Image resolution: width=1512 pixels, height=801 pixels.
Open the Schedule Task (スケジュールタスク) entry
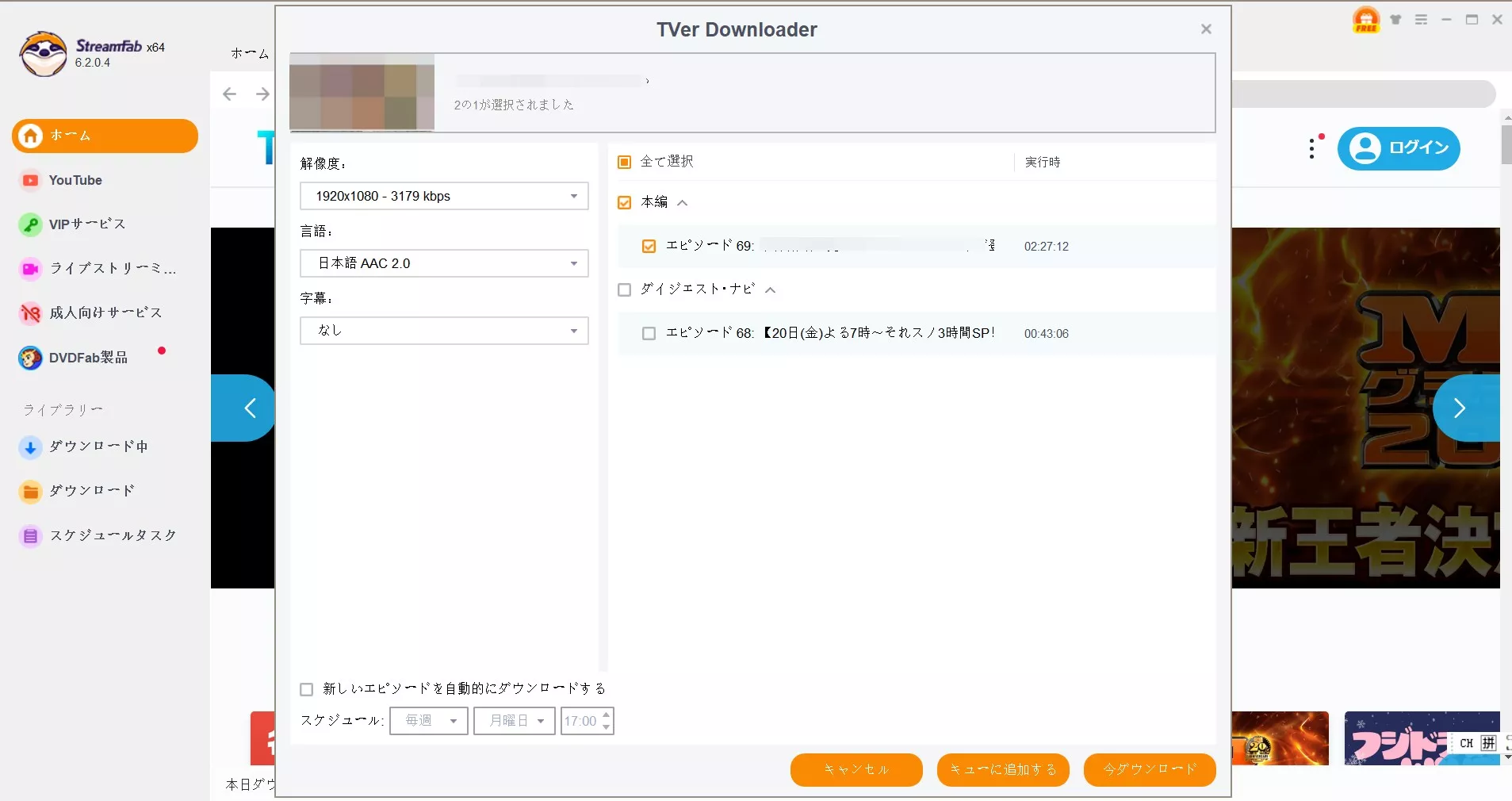point(98,535)
